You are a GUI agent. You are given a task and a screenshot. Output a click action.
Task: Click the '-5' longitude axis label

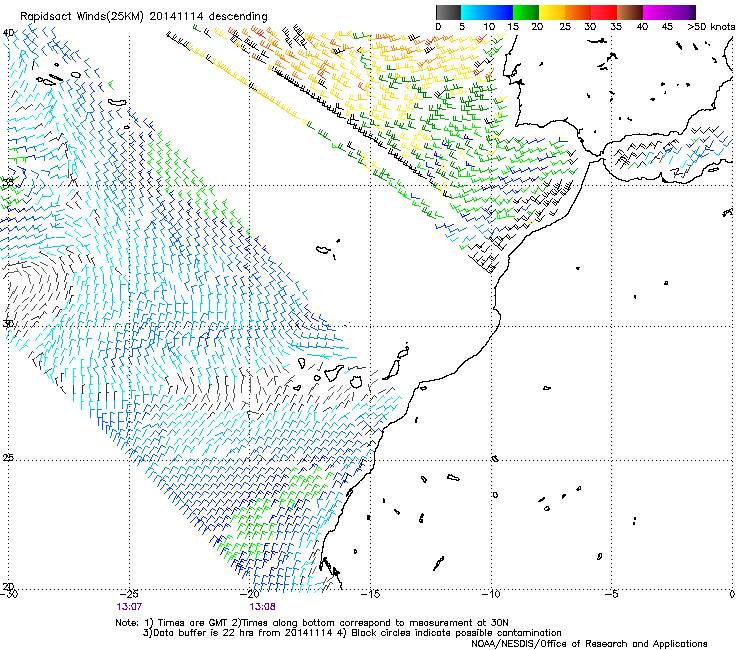(612, 594)
